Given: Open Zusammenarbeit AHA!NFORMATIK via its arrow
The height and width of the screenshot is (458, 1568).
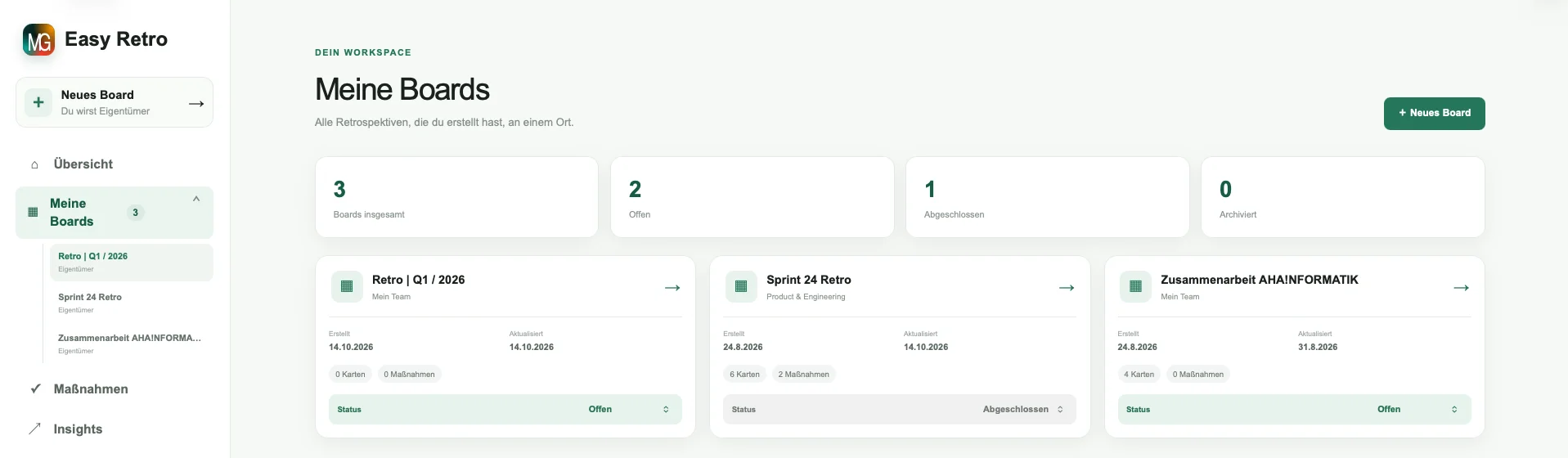Looking at the screenshot, I should 1462,288.
